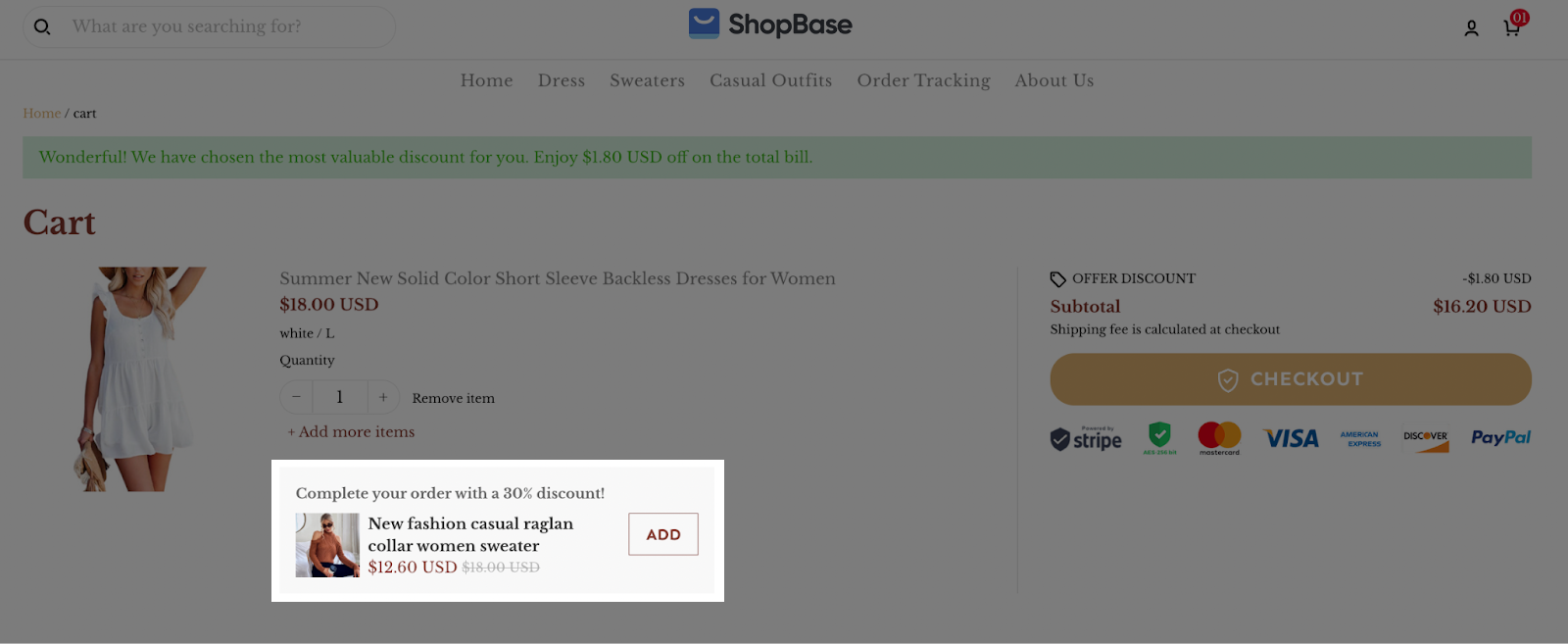
Task: Click the PayPal payment logo
Action: coord(1500,437)
